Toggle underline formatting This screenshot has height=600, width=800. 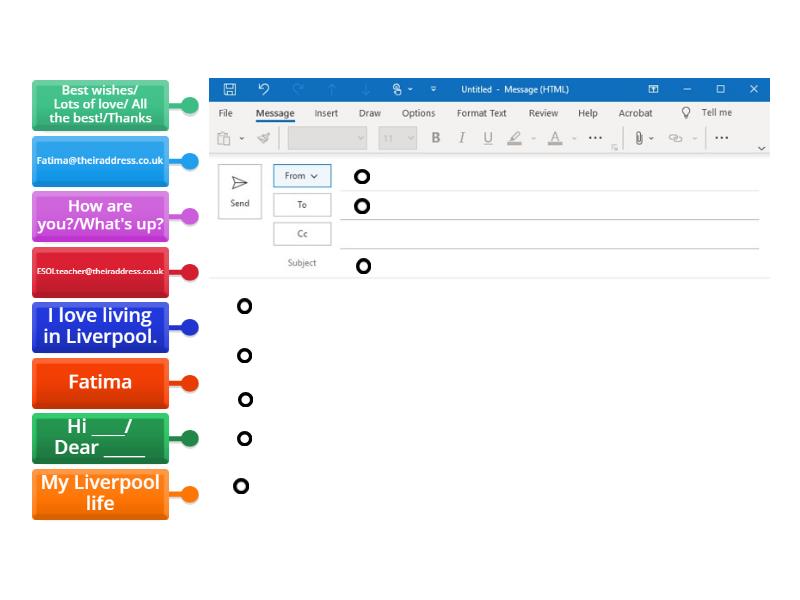coord(487,138)
